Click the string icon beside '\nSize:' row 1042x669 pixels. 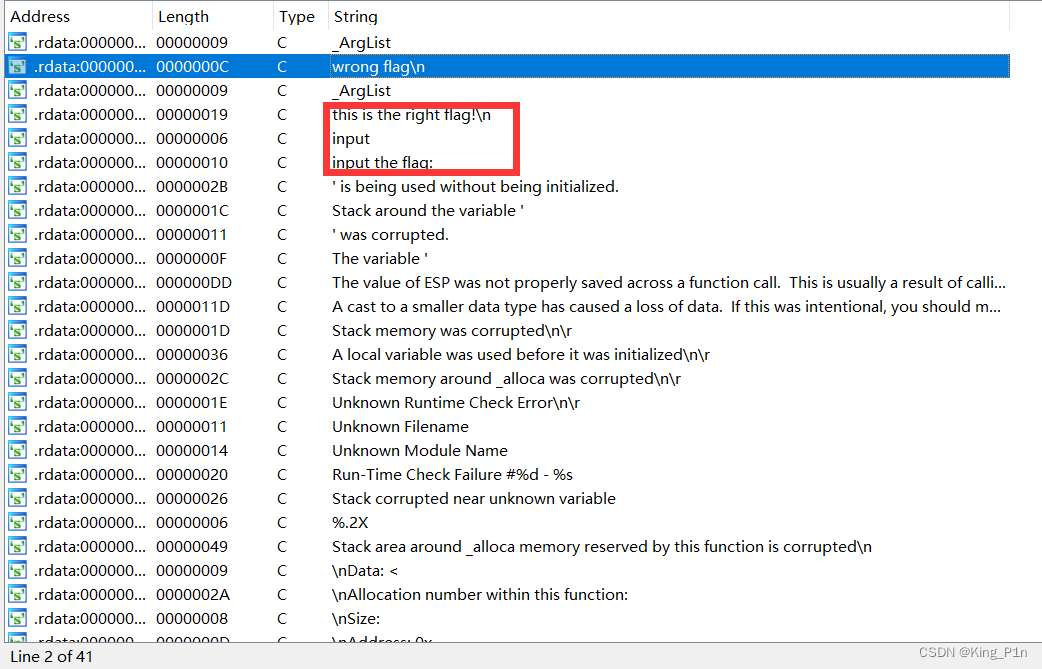coord(17,619)
